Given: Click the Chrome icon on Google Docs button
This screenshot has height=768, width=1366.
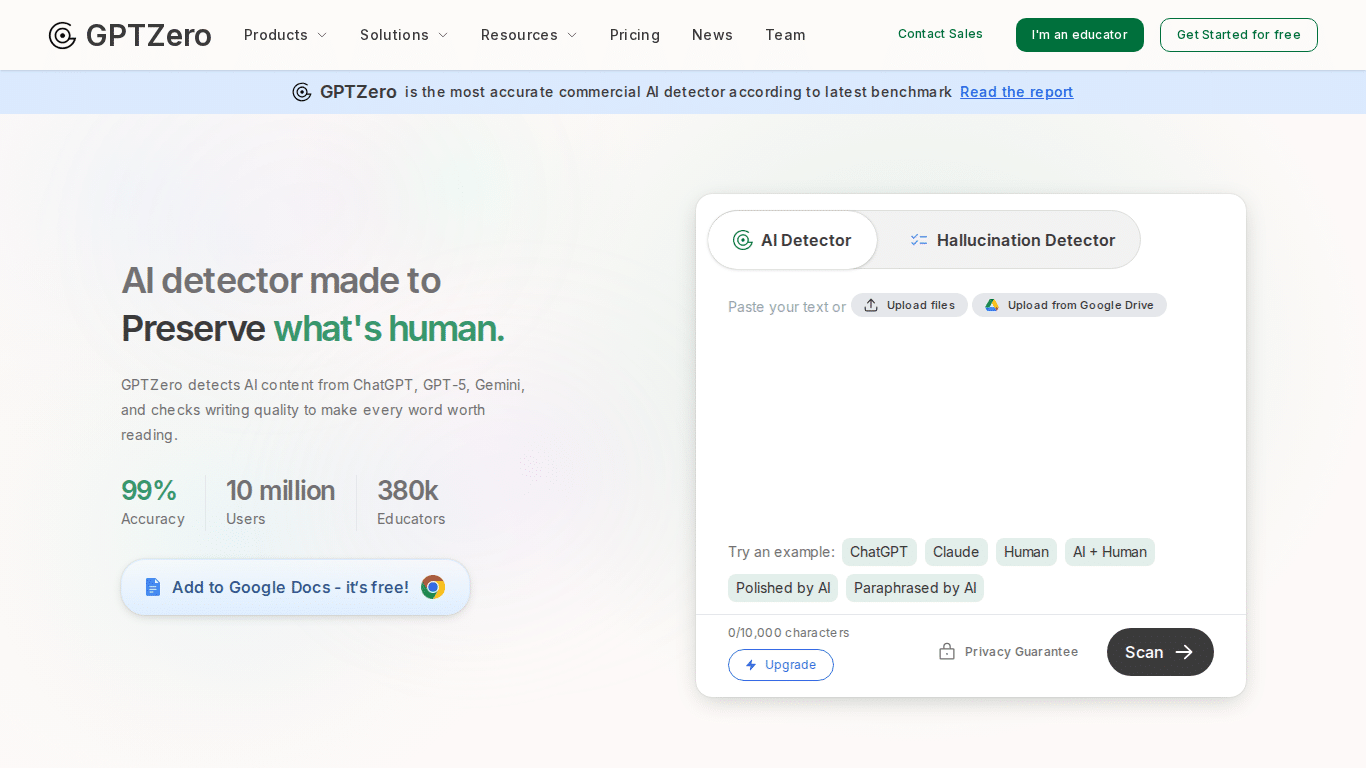Looking at the screenshot, I should (x=433, y=587).
